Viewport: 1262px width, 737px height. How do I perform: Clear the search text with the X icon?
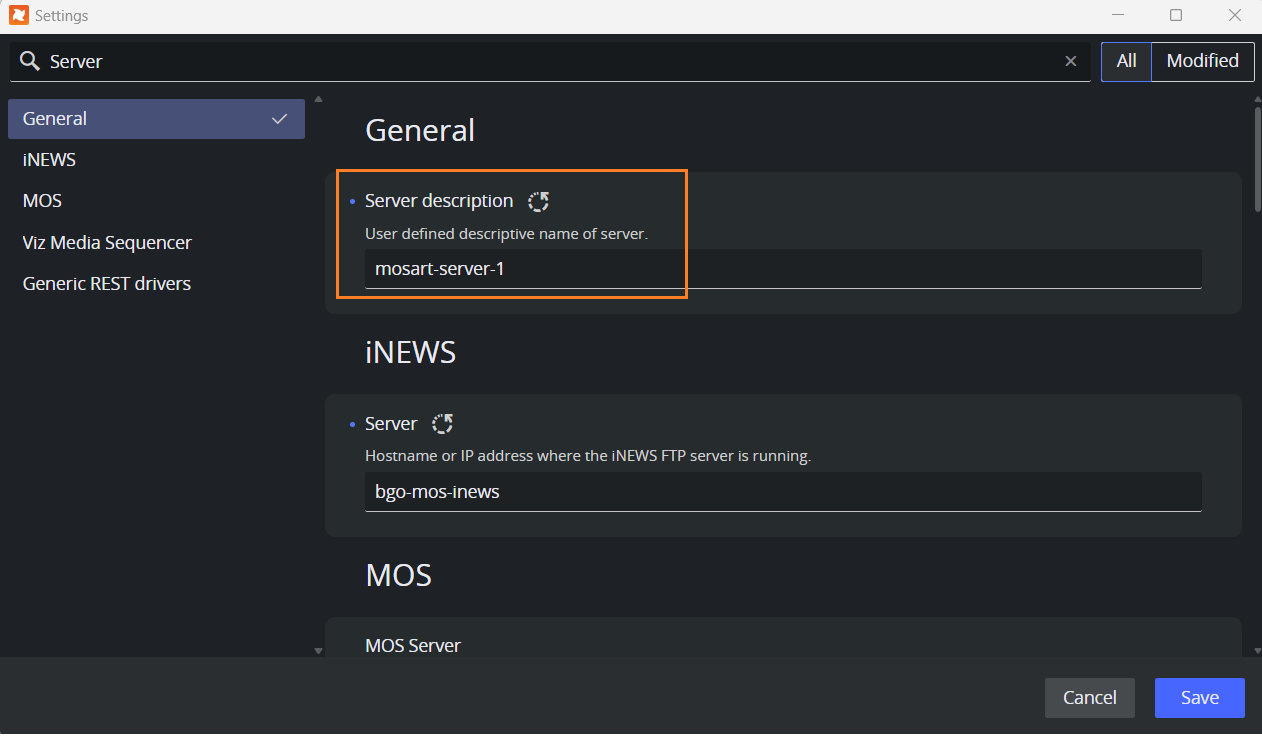[x=1070, y=61]
